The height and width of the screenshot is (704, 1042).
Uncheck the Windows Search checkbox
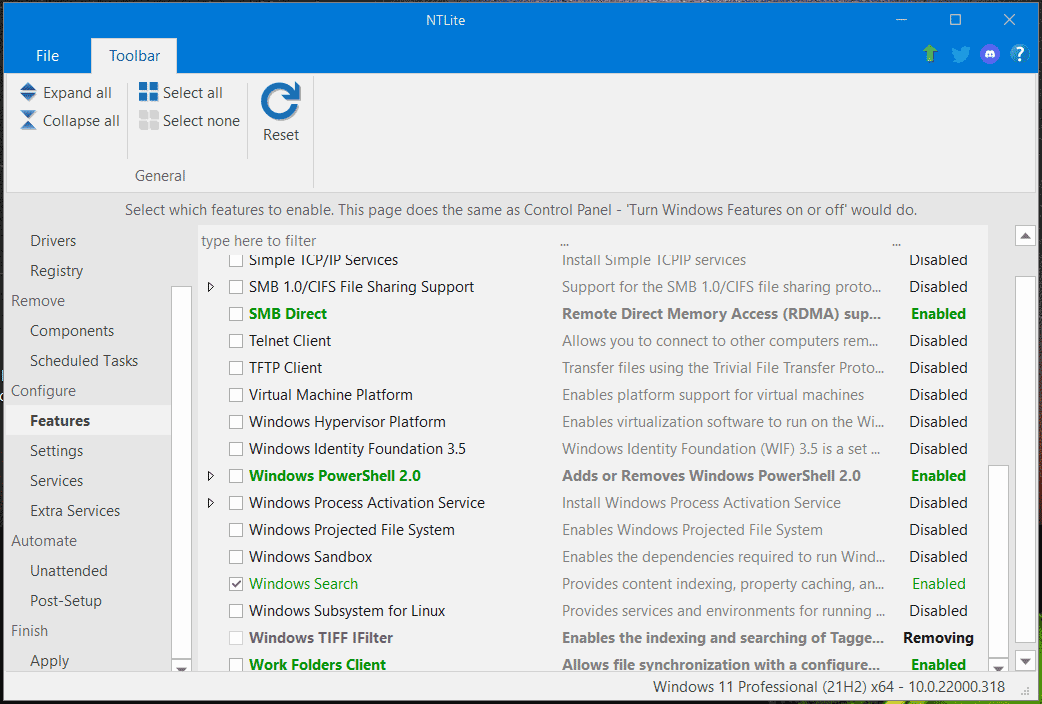pyautogui.click(x=236, y=584)
